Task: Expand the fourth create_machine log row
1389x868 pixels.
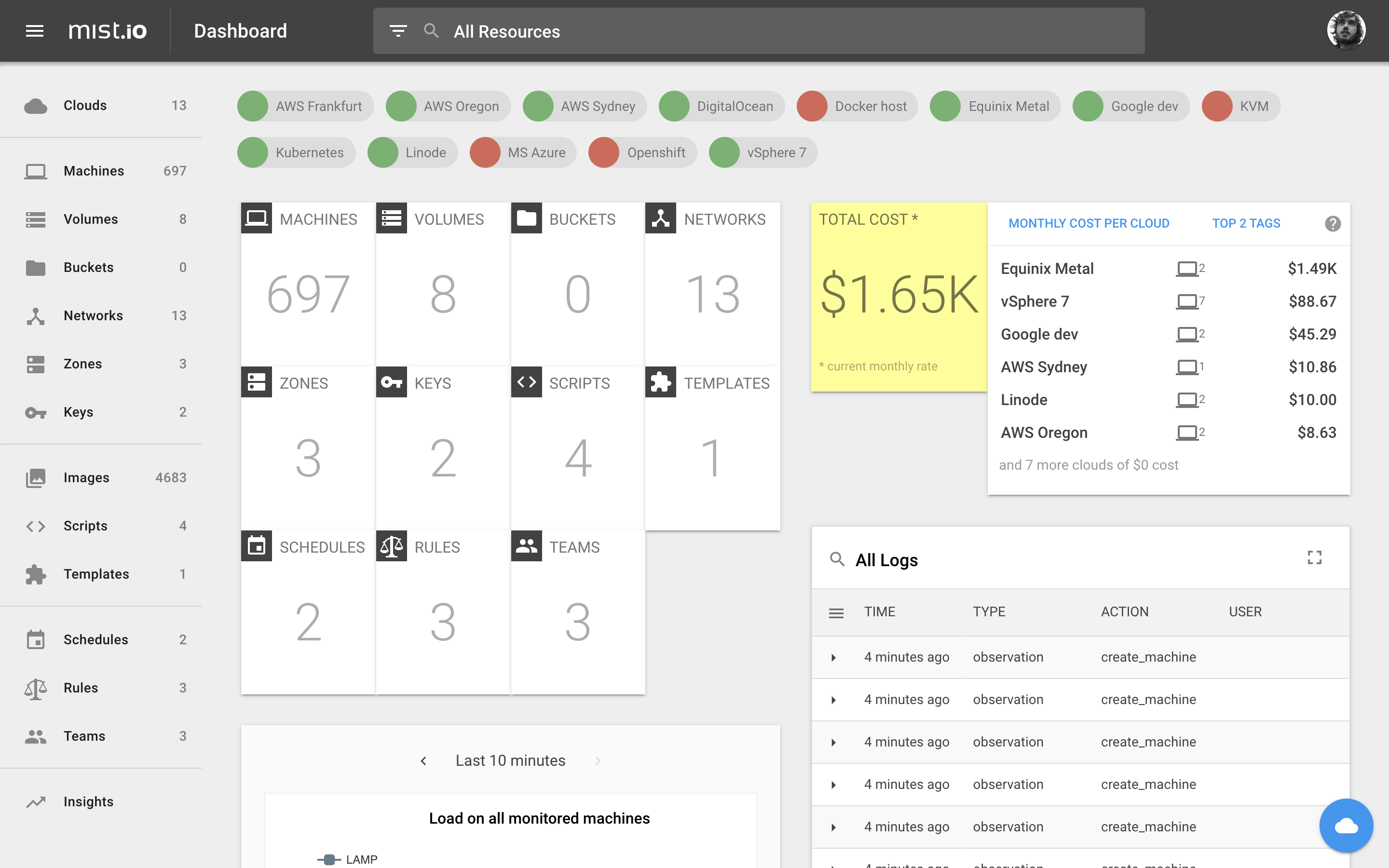Action: click(x=833, y=785)
